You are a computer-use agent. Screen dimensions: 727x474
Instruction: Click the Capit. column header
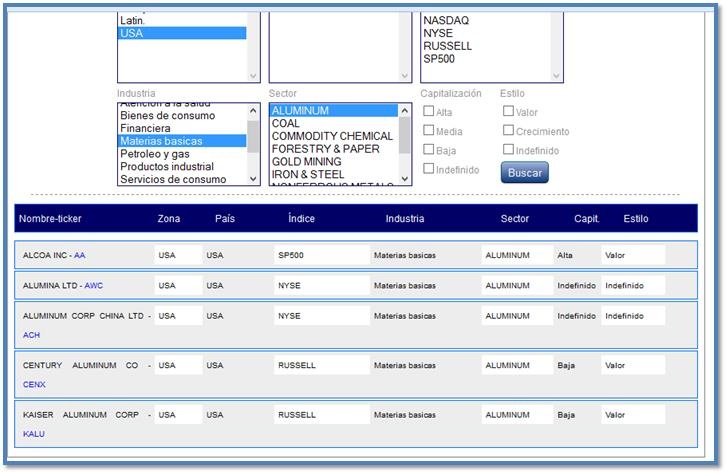(587, 218)
